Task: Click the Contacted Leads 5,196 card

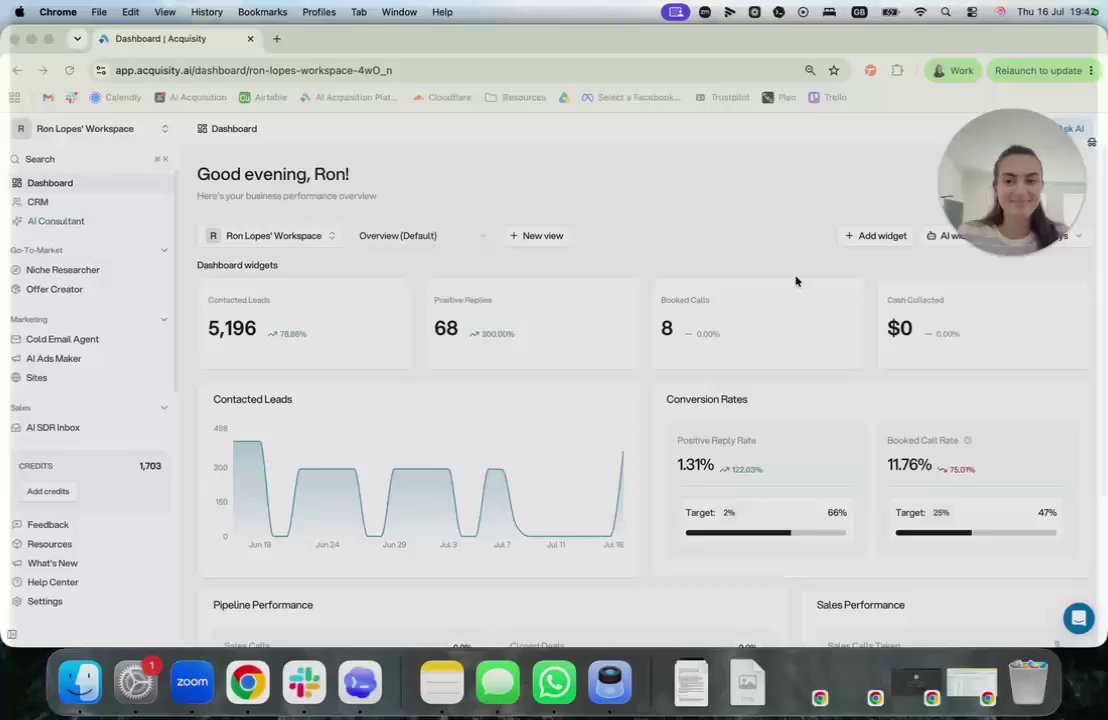Action: [x=305, y=324]
